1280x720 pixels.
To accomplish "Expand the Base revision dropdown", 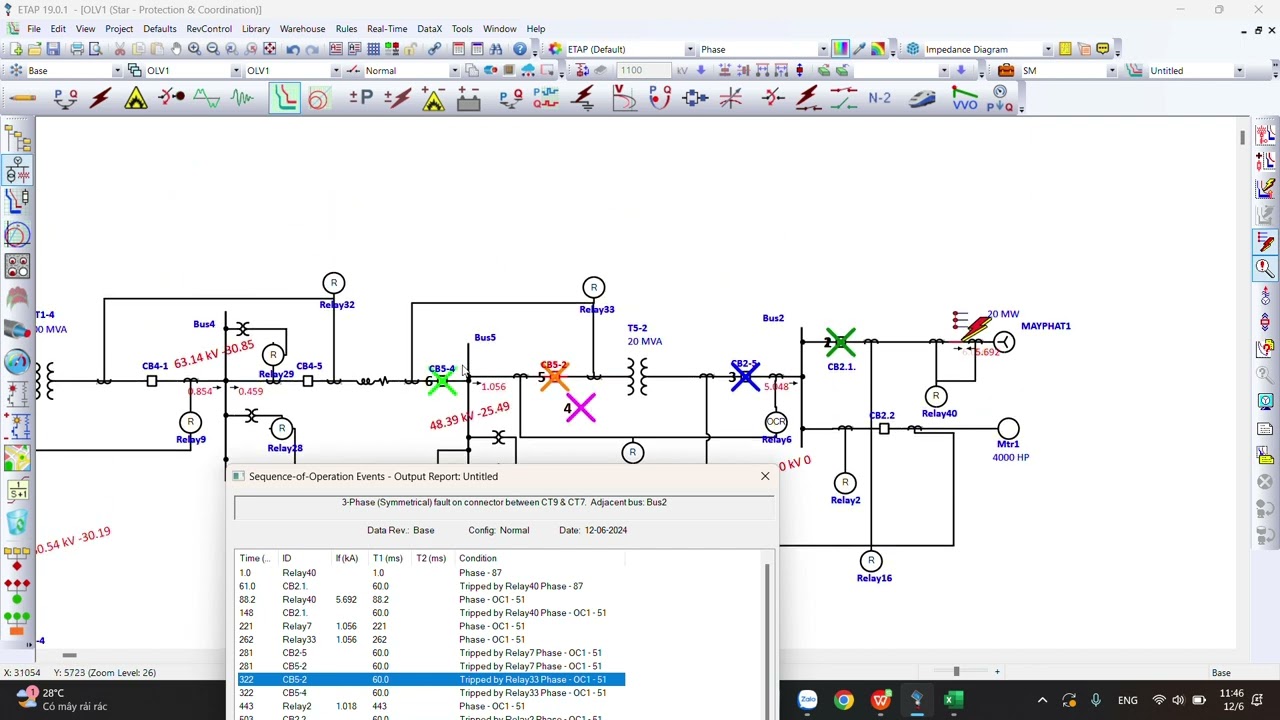I will pos(117,71).
